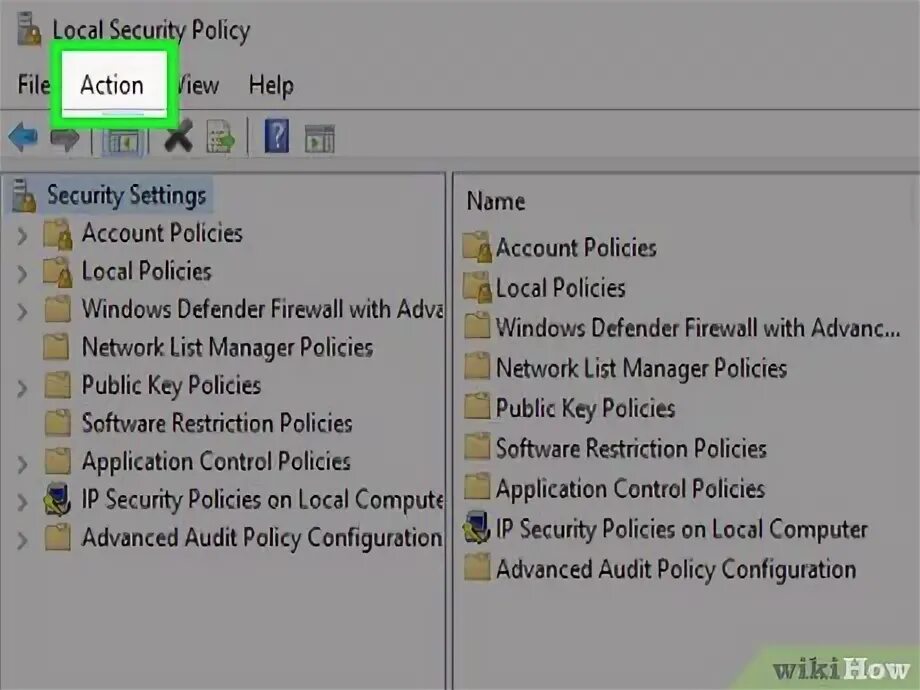
Task: Select Windows Defender Firewall label in tree
Action: (262, 309)
